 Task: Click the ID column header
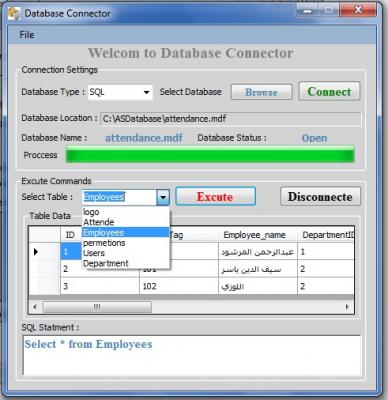tap(71, 235)
